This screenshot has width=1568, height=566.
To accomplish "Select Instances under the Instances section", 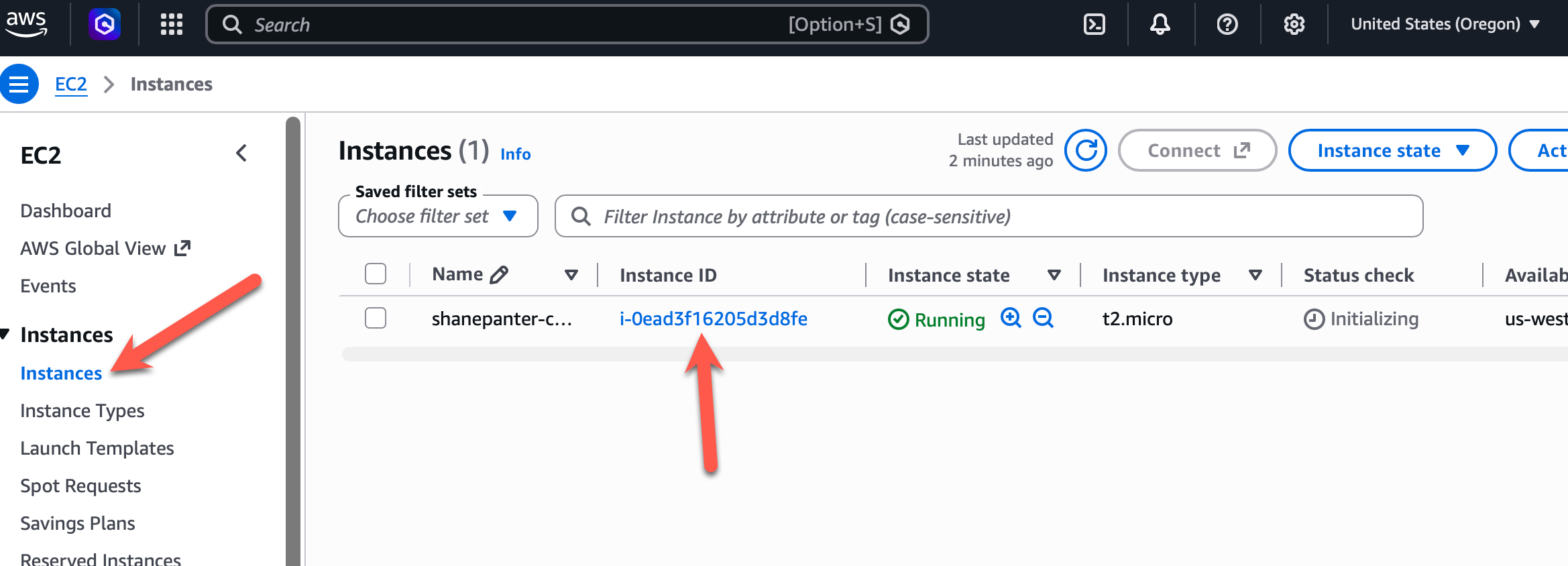I will (61, 373).
